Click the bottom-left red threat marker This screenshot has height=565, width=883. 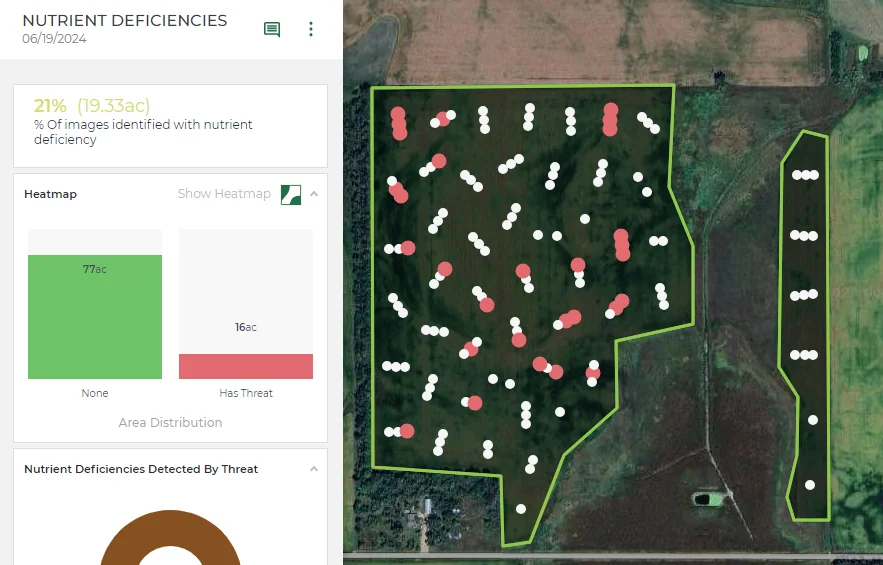click(x=407, y=431)
